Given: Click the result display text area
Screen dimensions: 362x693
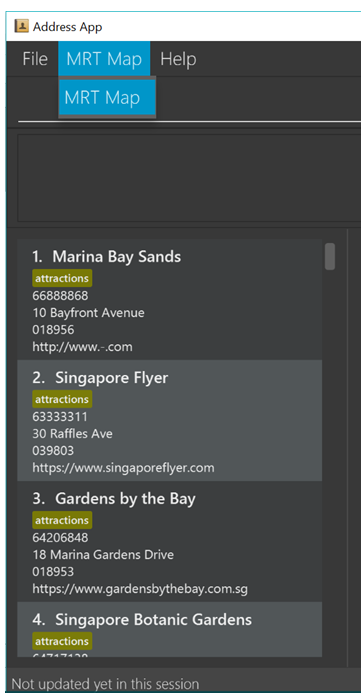Looking at the screenshot, I should click(189, 178).
